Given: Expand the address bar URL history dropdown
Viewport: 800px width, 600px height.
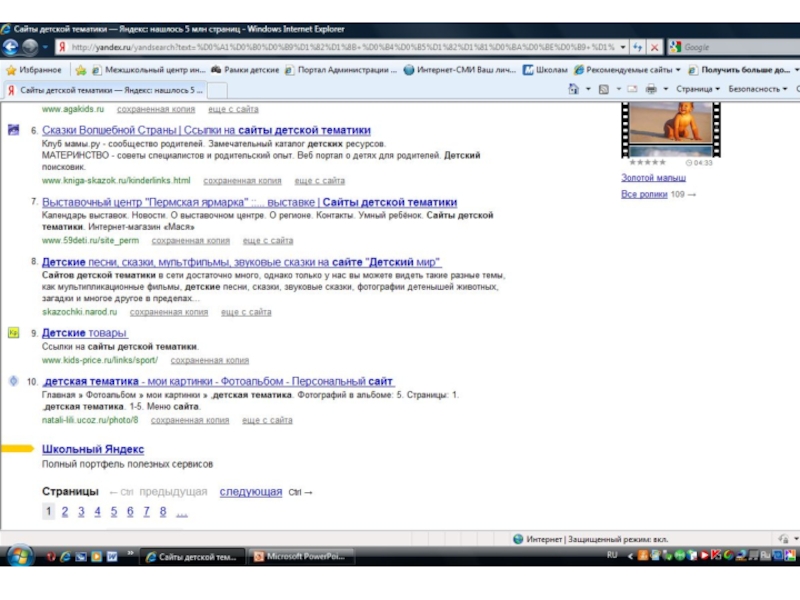Looking at the screenshot, I should [x=623, y=47].
